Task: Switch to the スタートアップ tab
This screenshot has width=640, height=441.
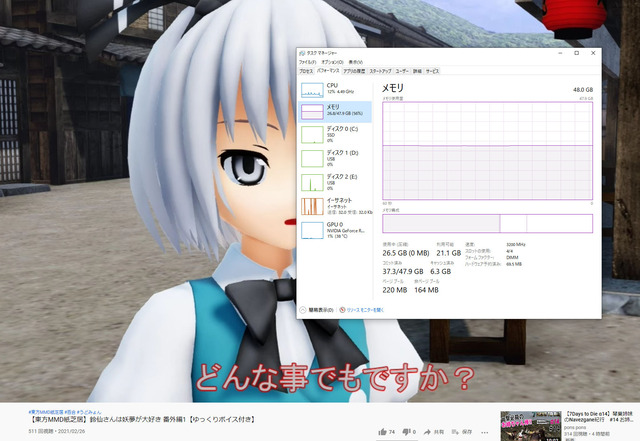Action: [380, 71]
